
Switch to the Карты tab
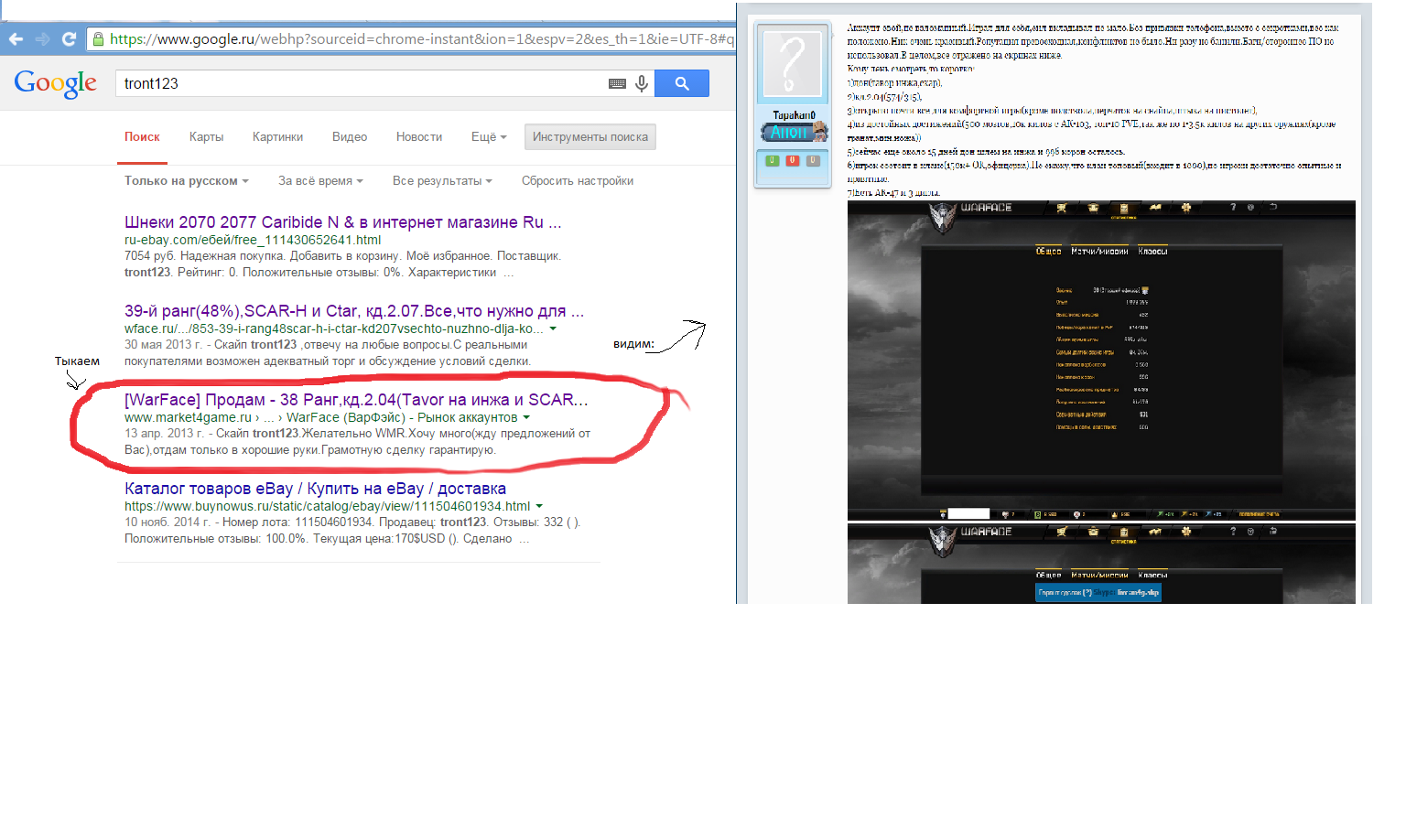pos(206,136)
